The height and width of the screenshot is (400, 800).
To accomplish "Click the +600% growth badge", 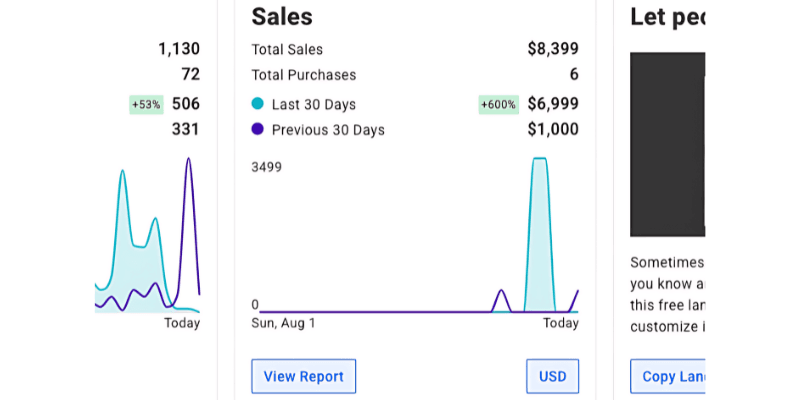I will click(x=498, y=105).
